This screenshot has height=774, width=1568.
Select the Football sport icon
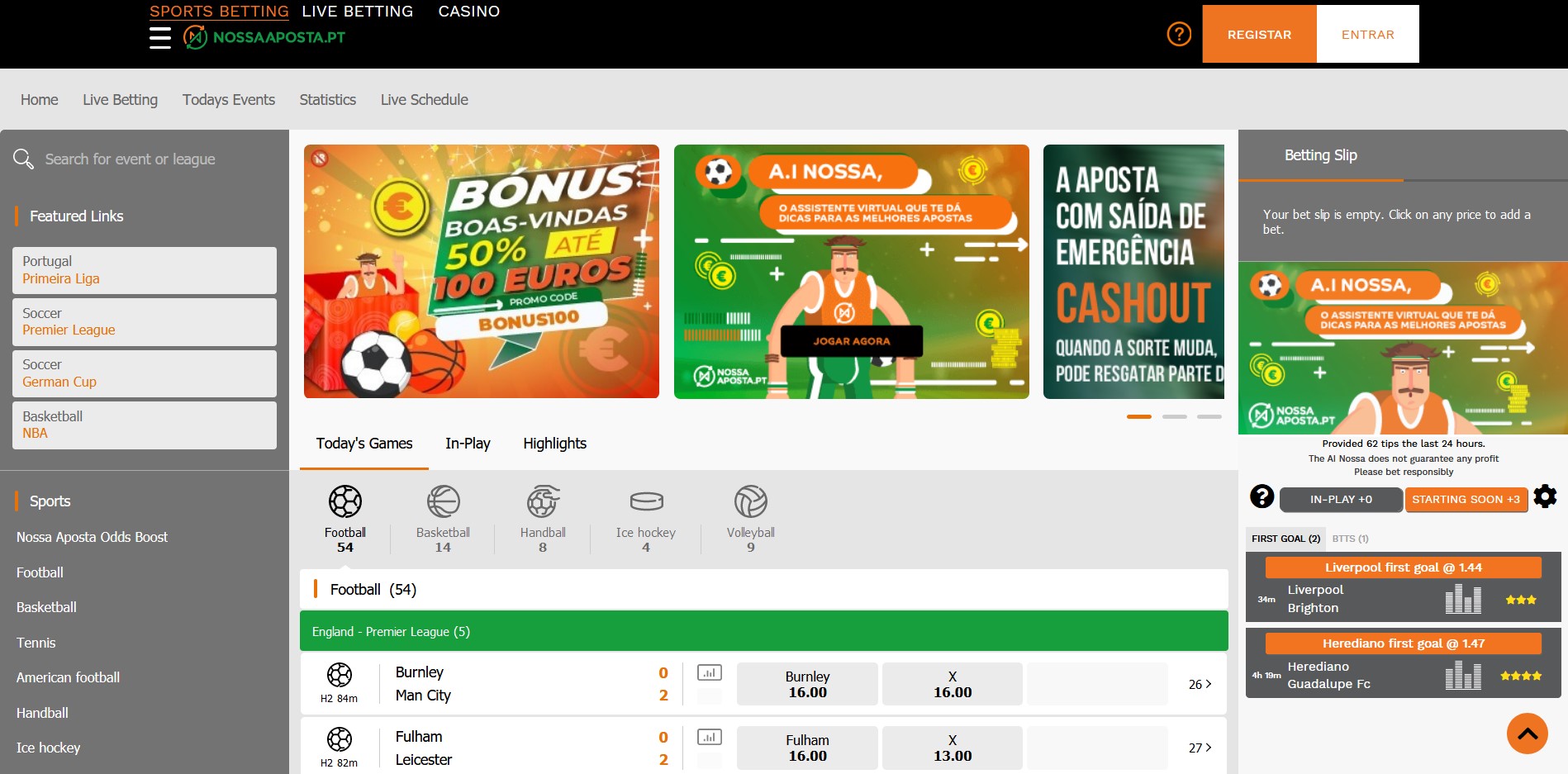[x=345, y=501]
